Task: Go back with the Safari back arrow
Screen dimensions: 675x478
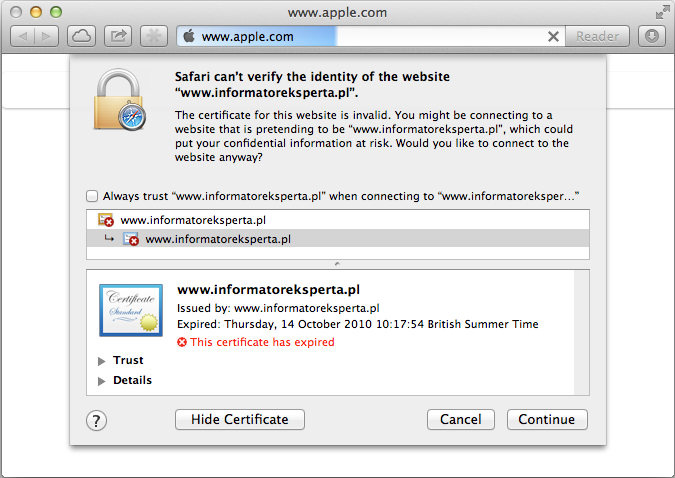Action: 22,36
